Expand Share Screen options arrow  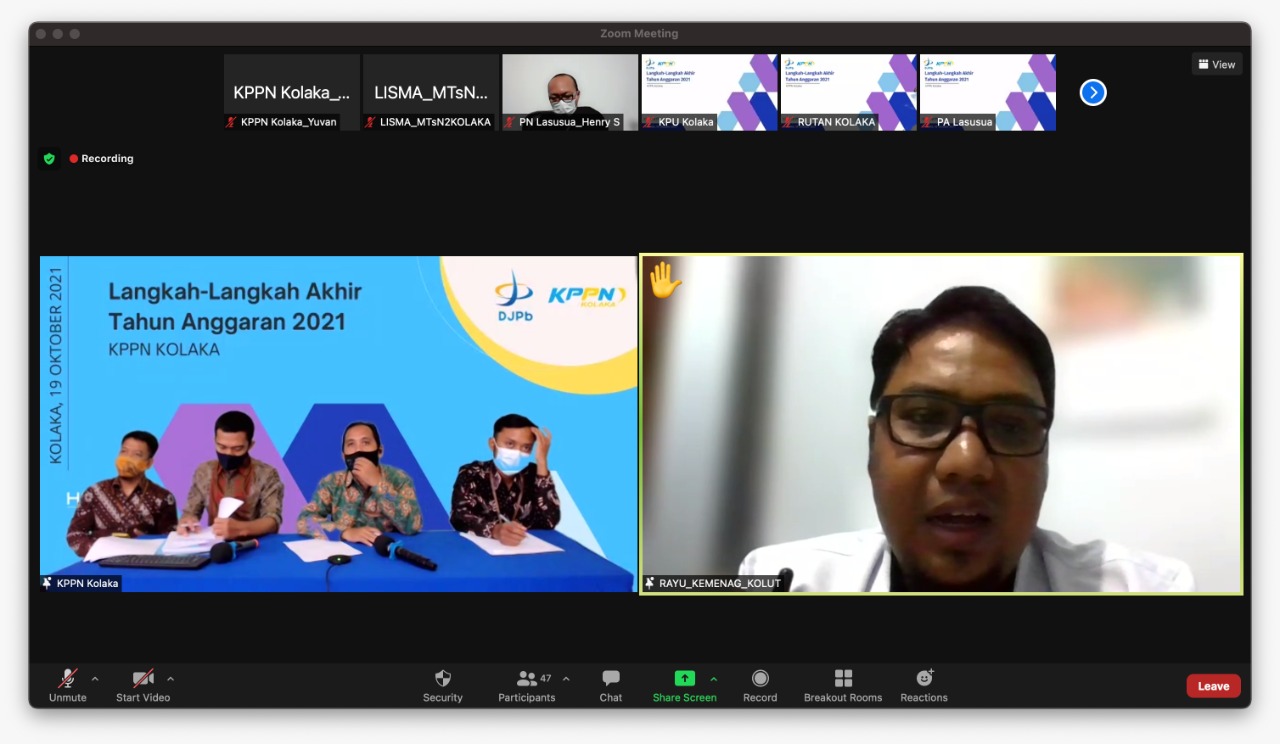[713, 679]
